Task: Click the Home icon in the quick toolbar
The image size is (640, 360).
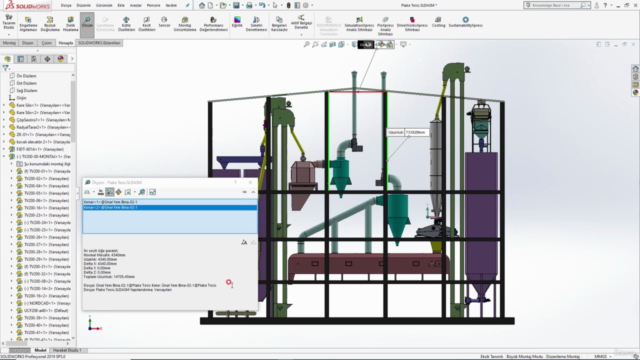Action: click(x=202, y=5)
